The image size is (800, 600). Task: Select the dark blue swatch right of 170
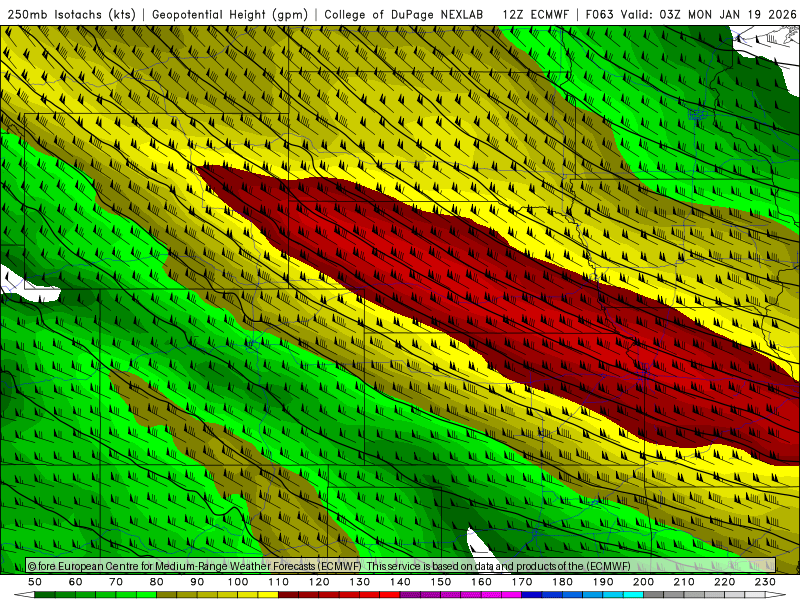532,595
